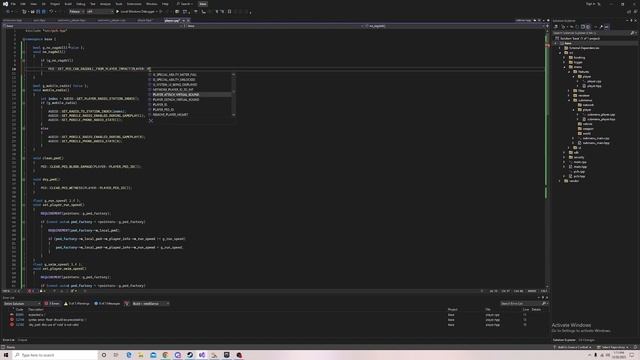Image resolution: width=640 pixels, height=360 pixels.
Task: Click Add to Source Control
Action: (573, 347)
